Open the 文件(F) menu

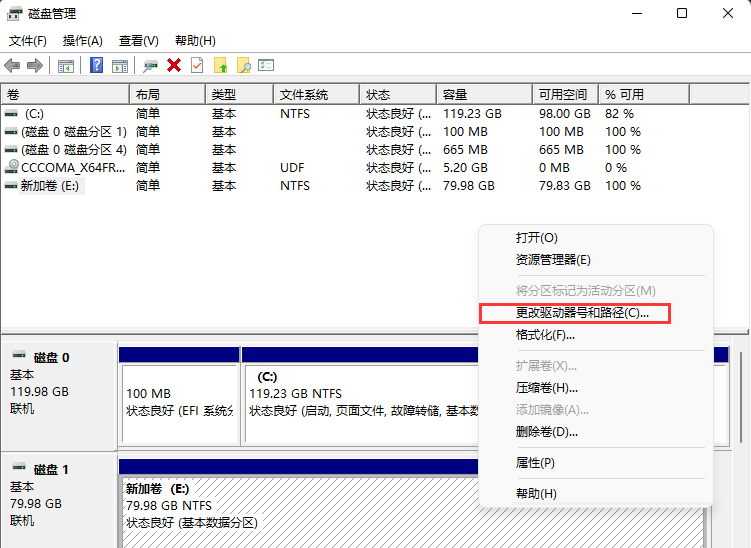coord(28,41)
